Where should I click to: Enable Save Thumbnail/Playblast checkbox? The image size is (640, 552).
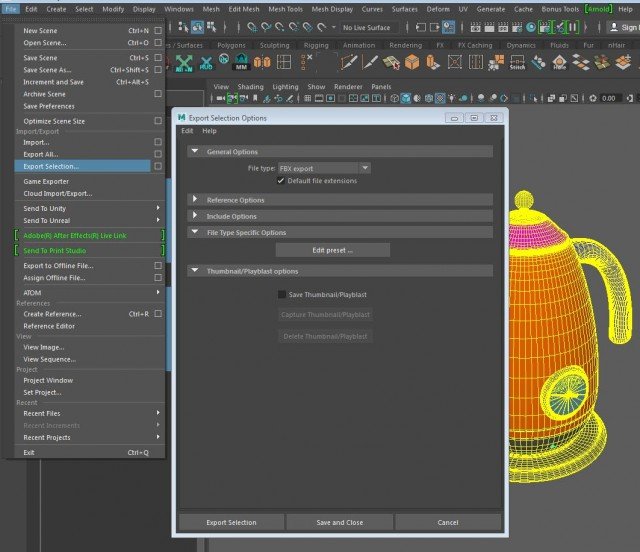coord(281,294)
